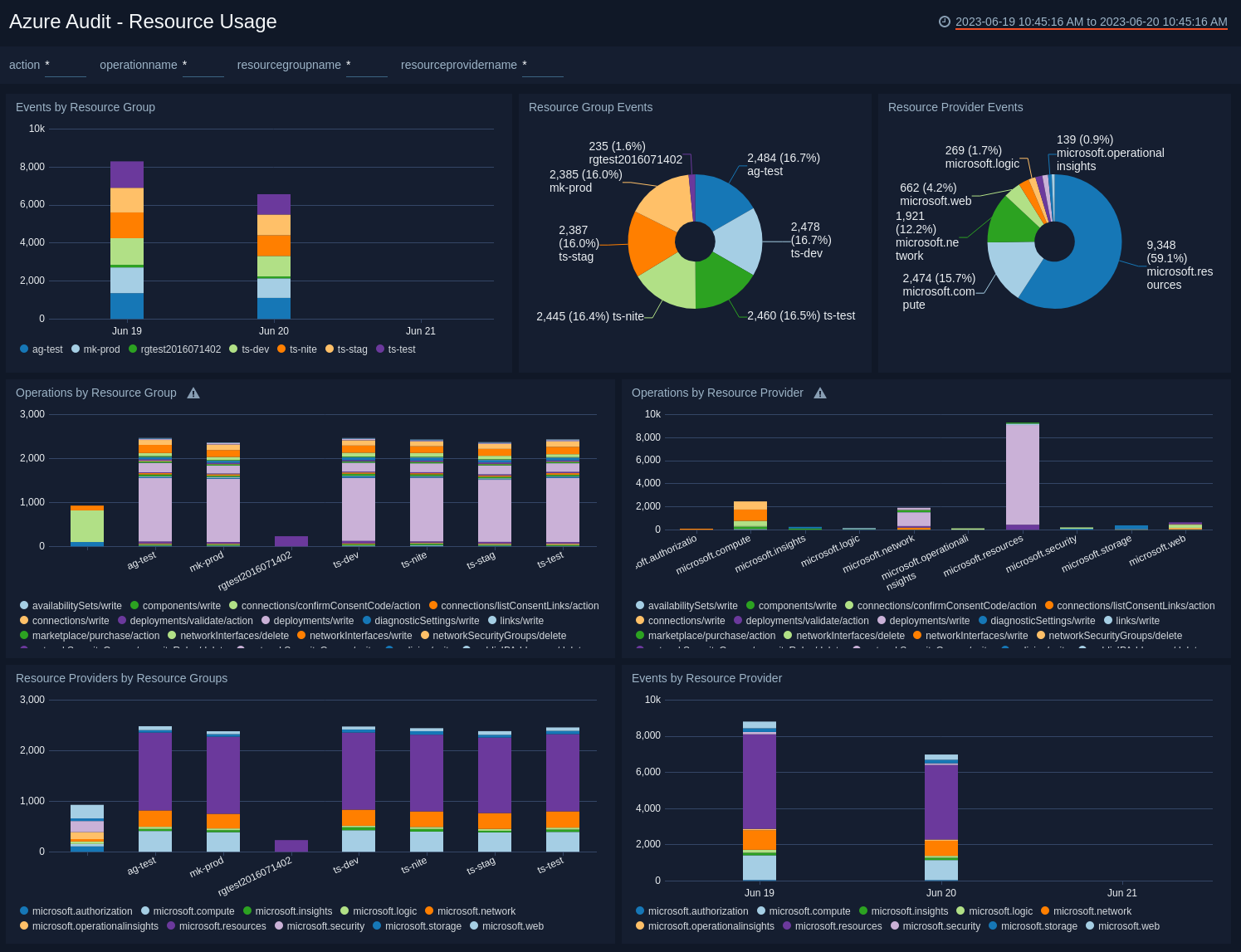Click the Resource Group Events panel title
The height and width of the screenshot is (952, 1241).
(590, 108)
